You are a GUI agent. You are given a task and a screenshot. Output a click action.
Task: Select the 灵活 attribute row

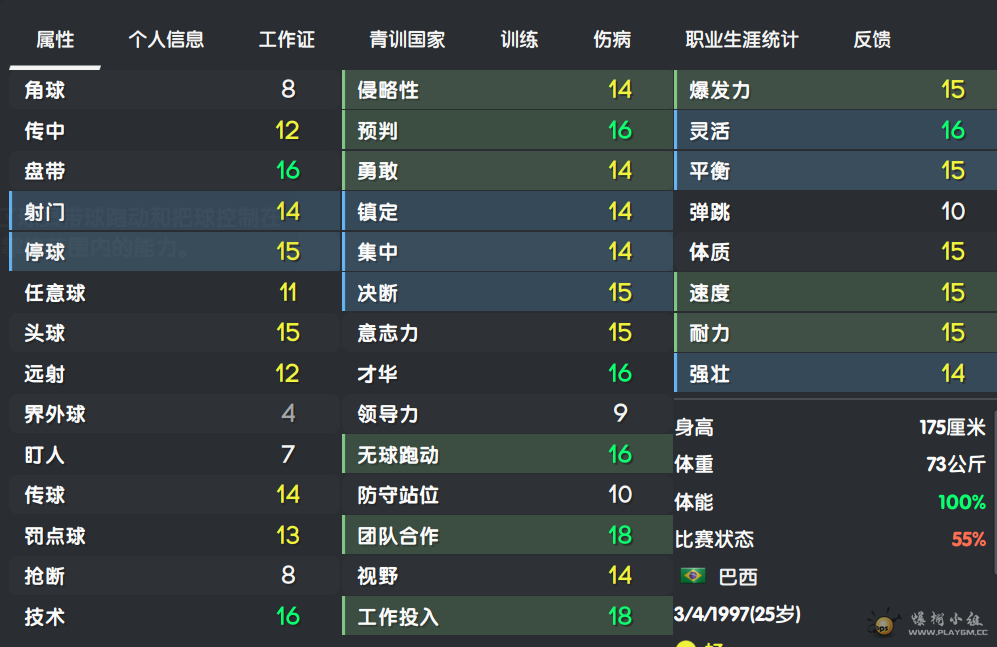coord(835,130)
